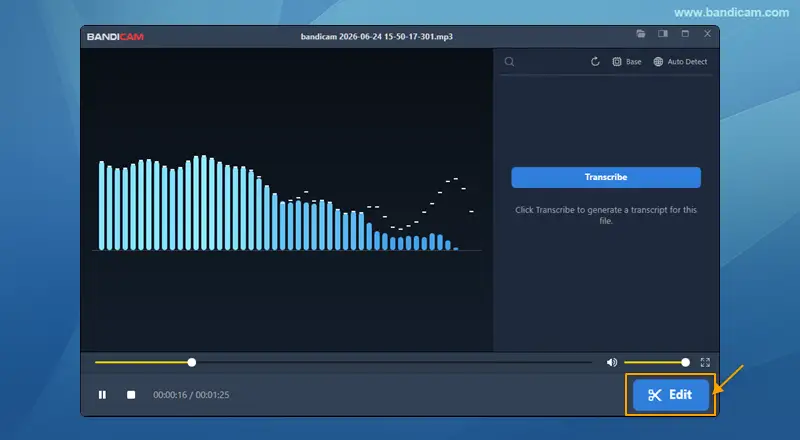Close the Bandicam player window
800x440 pixels.
(x=707, y=34)
